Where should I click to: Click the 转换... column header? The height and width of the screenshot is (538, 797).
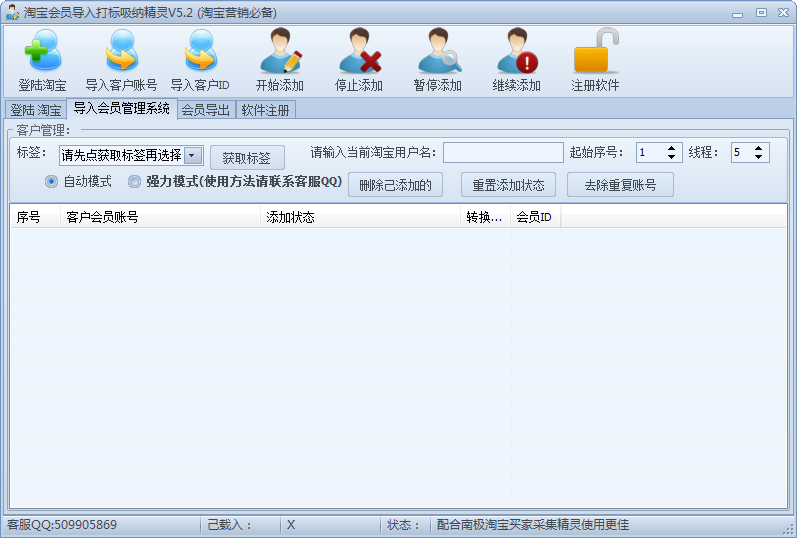485,217
